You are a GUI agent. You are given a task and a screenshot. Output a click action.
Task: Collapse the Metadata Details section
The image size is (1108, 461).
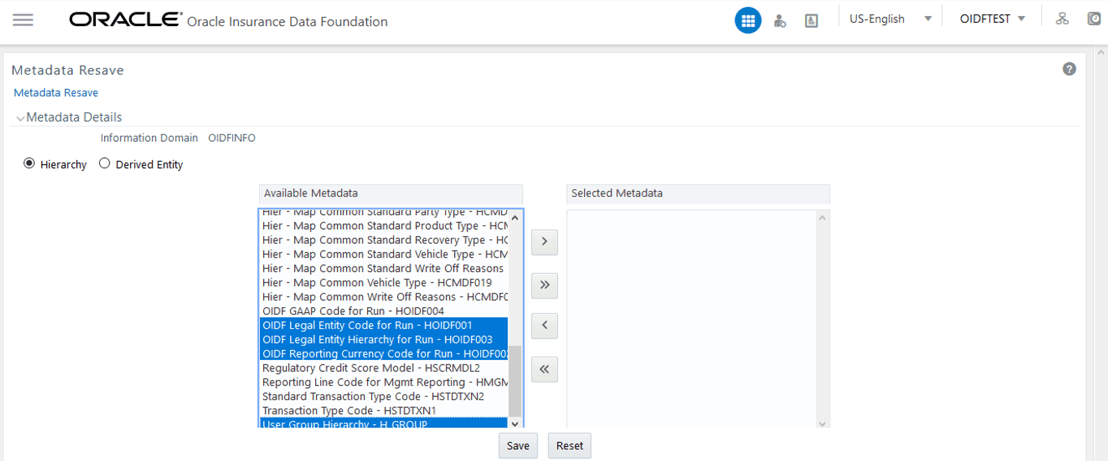click(x=20, y=117)
